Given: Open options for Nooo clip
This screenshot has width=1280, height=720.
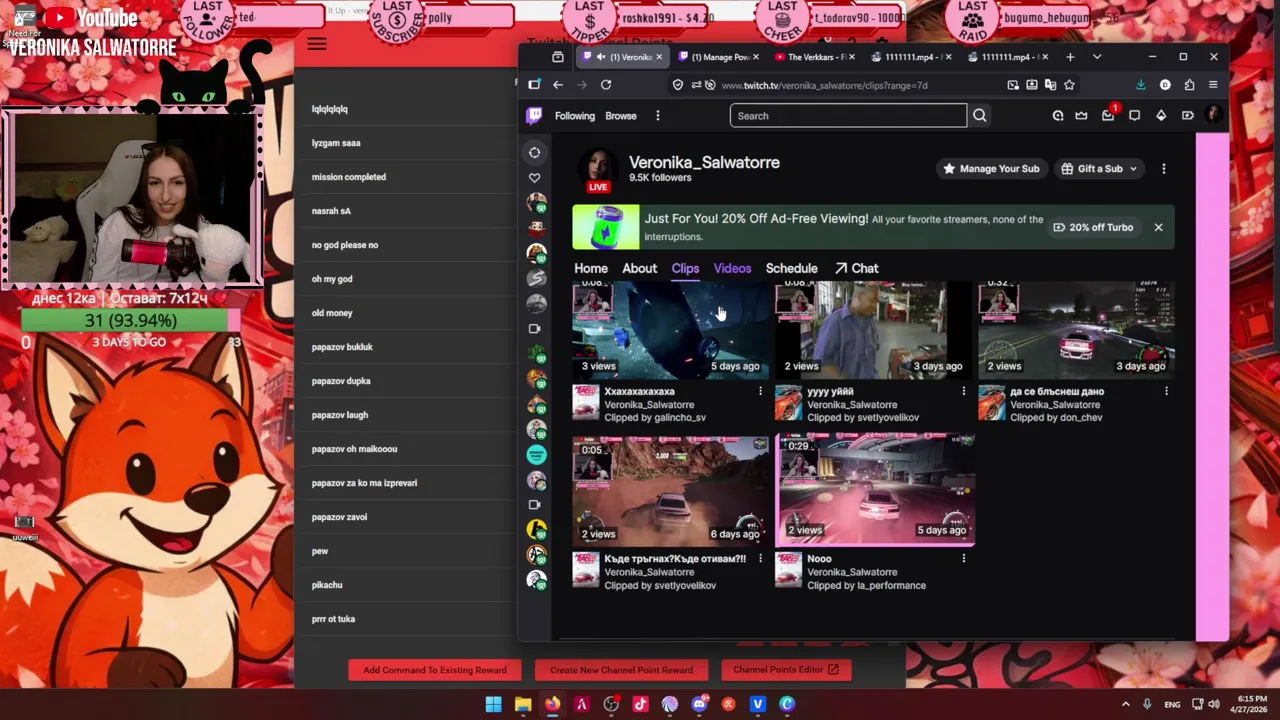Looking at the screenshot, I should pos(963,559).
